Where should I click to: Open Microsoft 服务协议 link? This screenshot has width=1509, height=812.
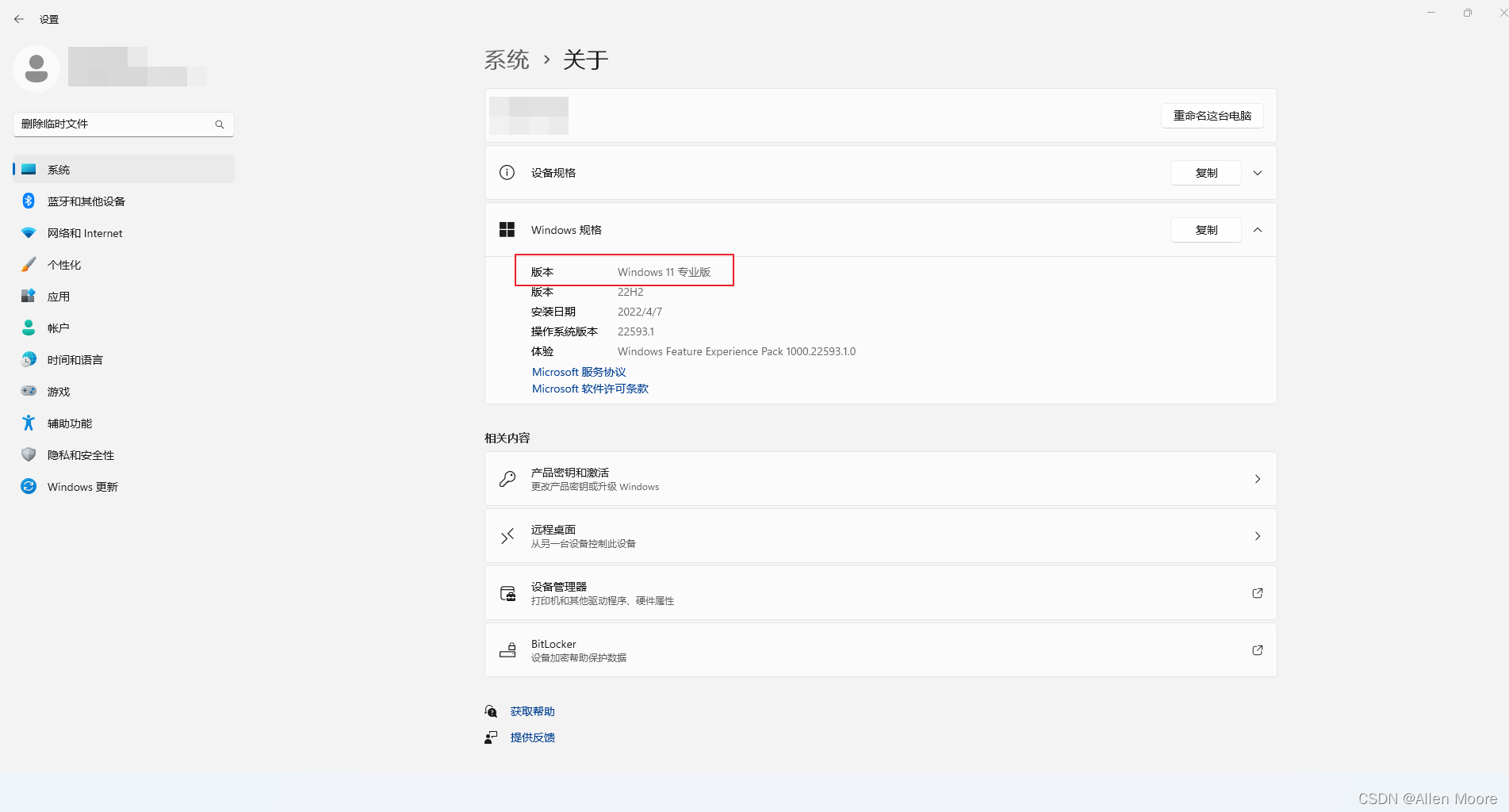point(579,372)
